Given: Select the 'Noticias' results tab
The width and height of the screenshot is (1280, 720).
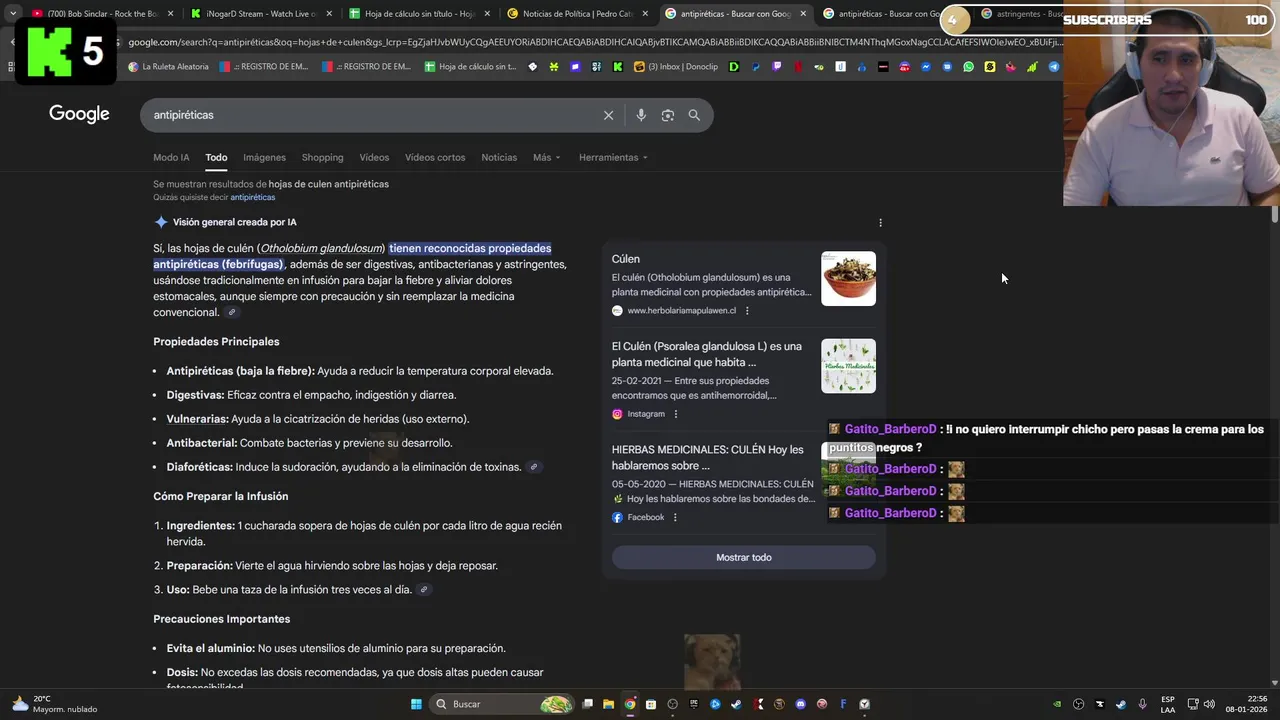Looking at the screenshot, I should (499, 158).
